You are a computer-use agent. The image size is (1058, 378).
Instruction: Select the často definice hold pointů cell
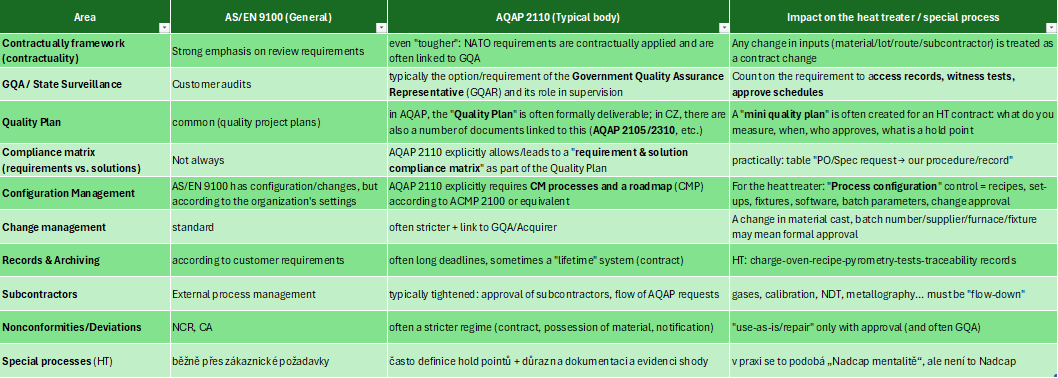[x=559, y=360]
